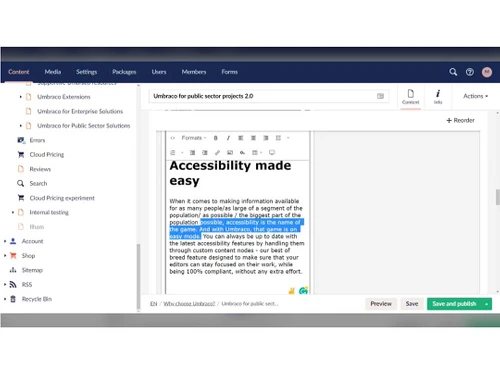Open the Save and publish arrow menu
Viewport: 500px width, 375px height.
coord(487,304)
